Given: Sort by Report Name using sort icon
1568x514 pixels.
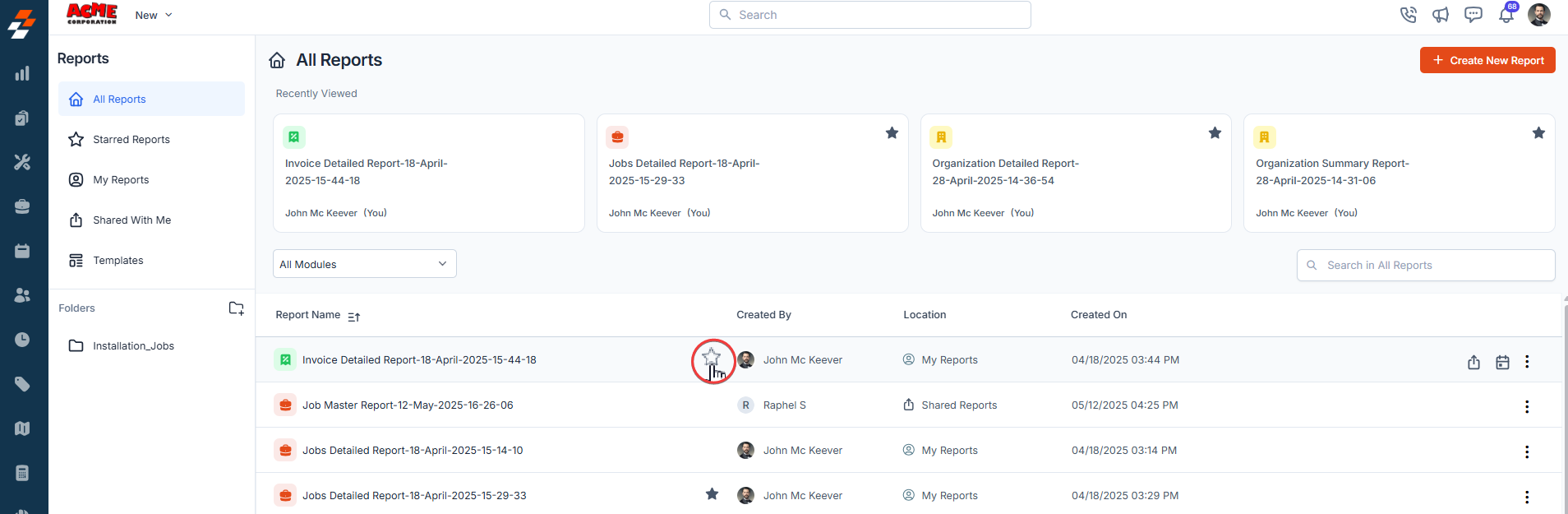Looking at the screenshot, I should pyautogui.click(x=354, y=317).
